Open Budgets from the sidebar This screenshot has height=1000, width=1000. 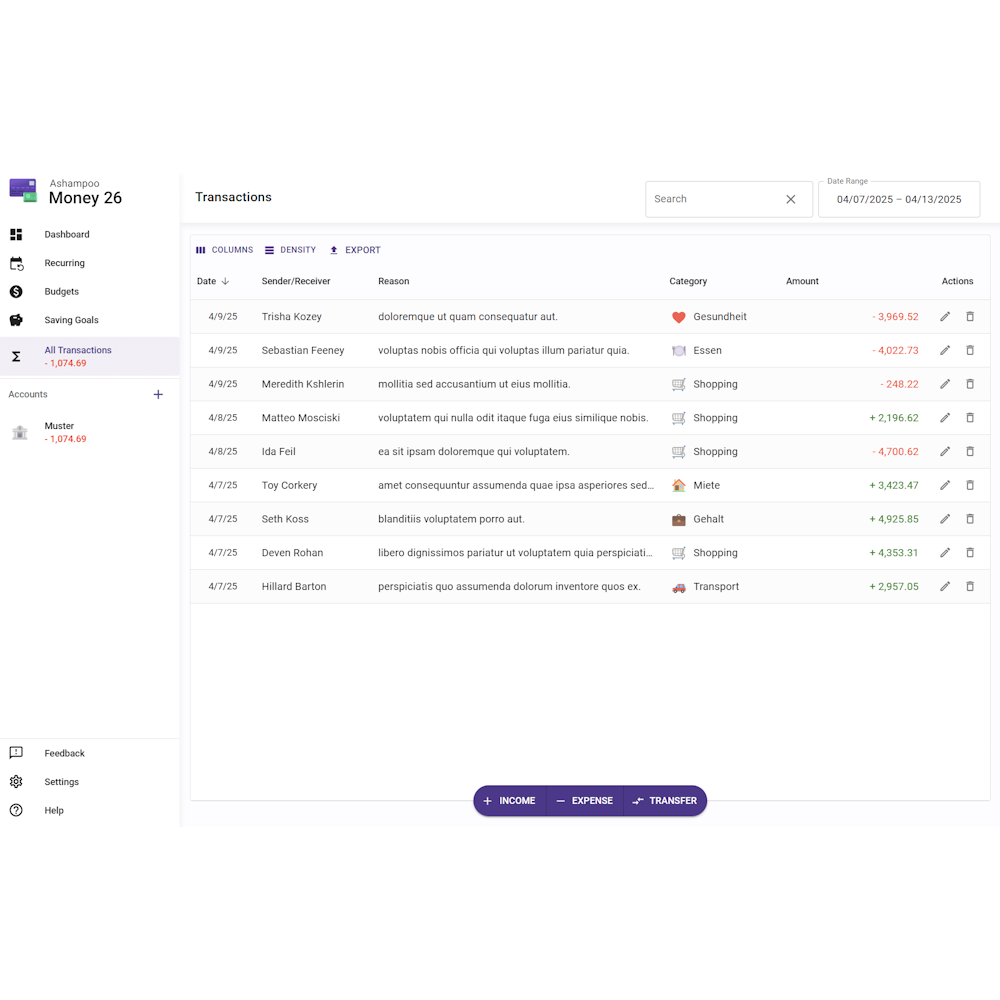pos(61,292)
